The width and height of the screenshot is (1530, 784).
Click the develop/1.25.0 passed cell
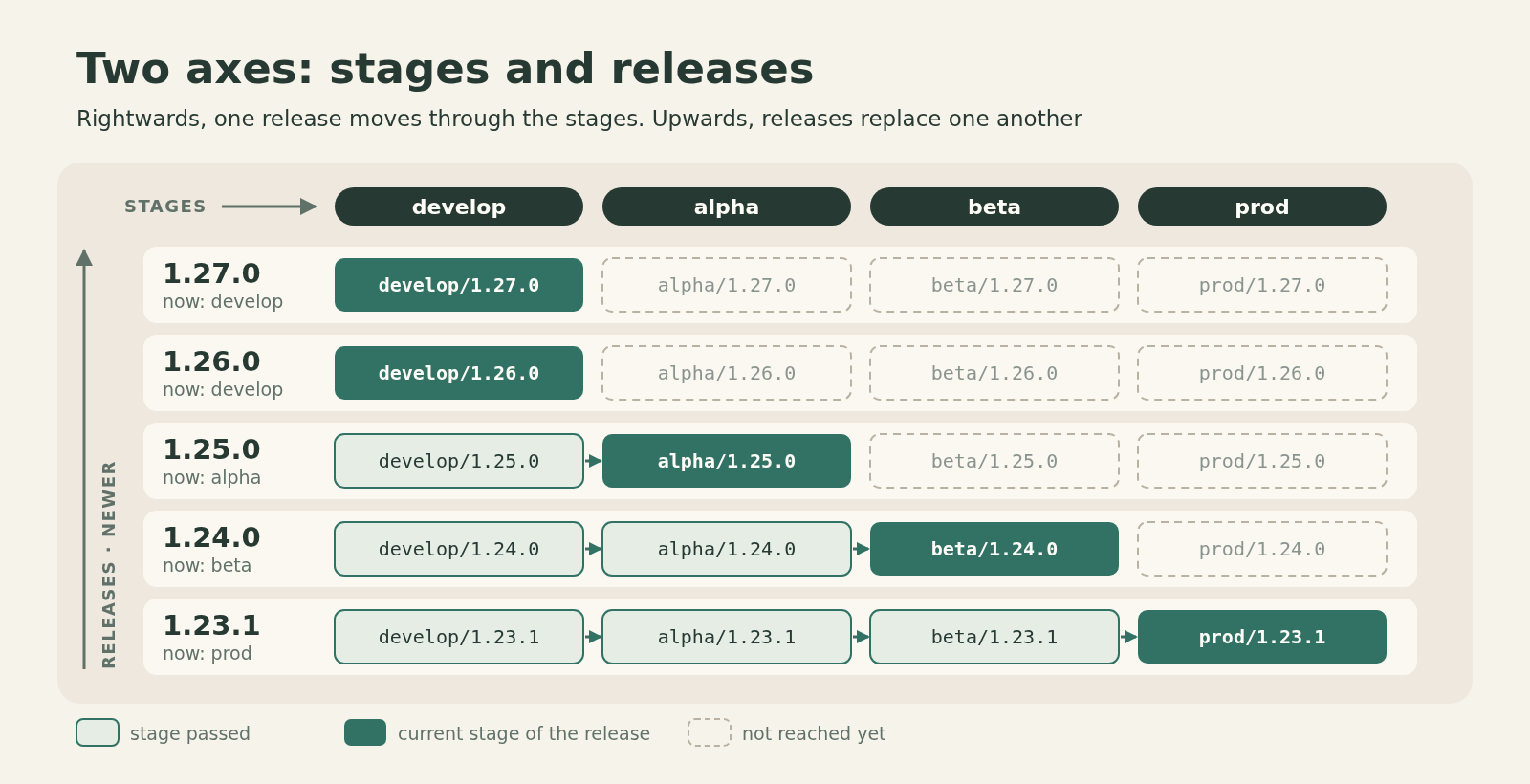(x=459, y=461)
